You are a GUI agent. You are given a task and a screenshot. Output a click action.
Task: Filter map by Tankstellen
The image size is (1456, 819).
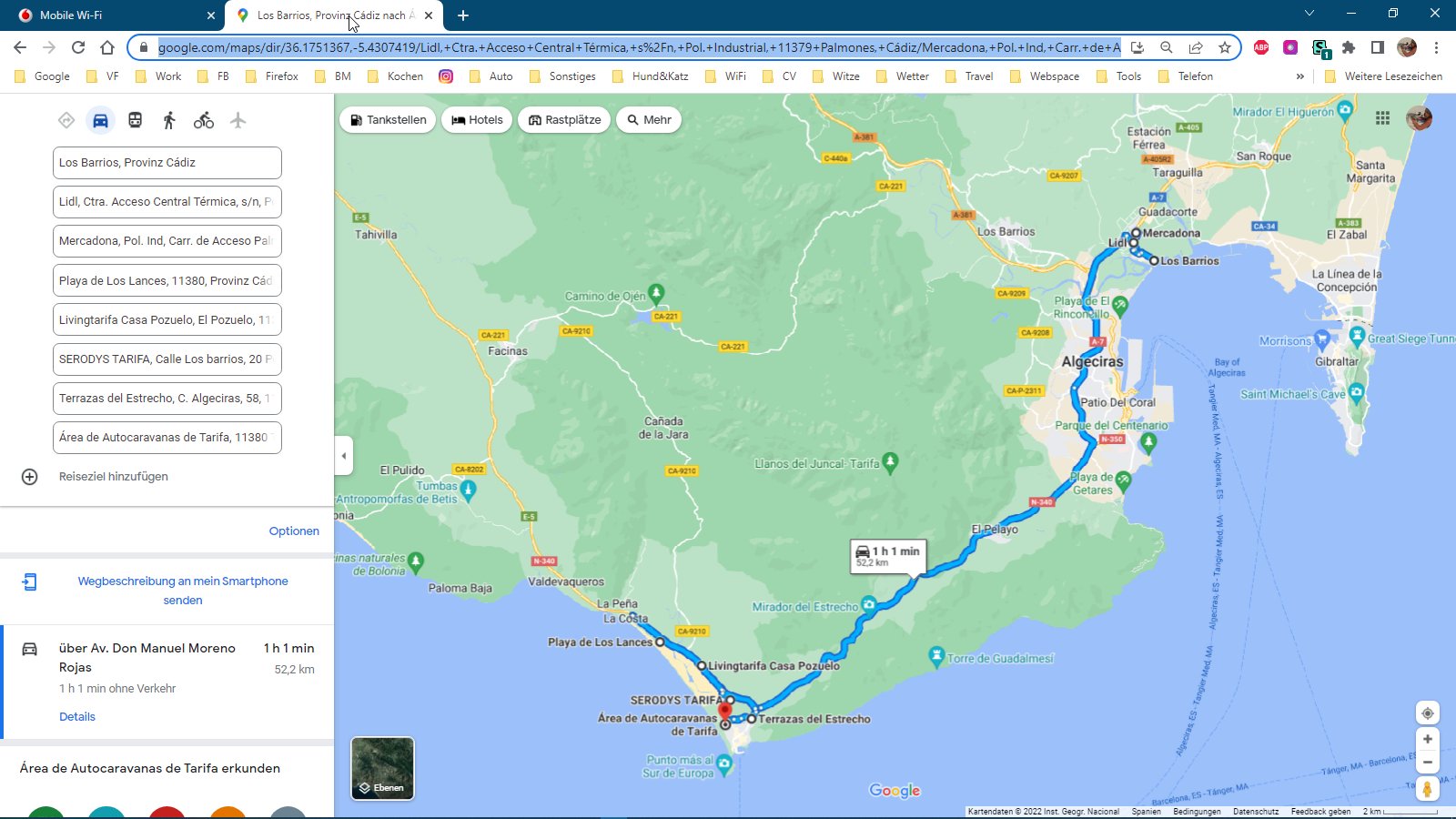(x=389, y=119)
